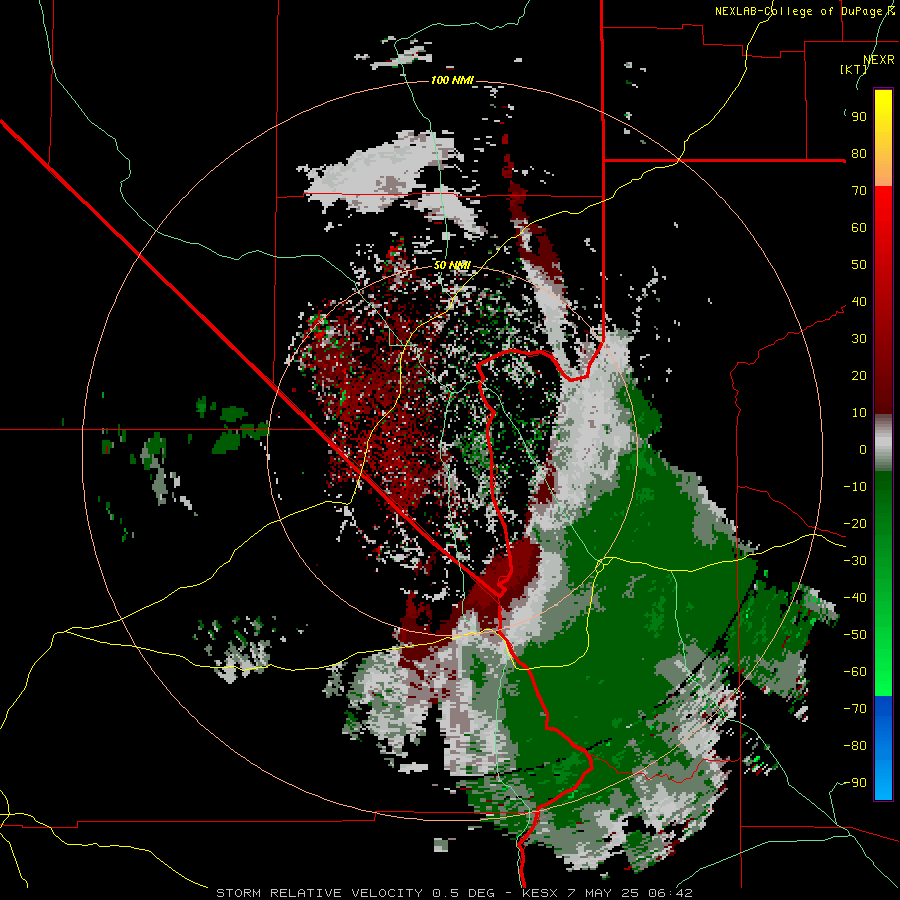This screenshot has width=900, height=900.
Task: Click the -70 value on the scale
Action: (x=855, y=709)
